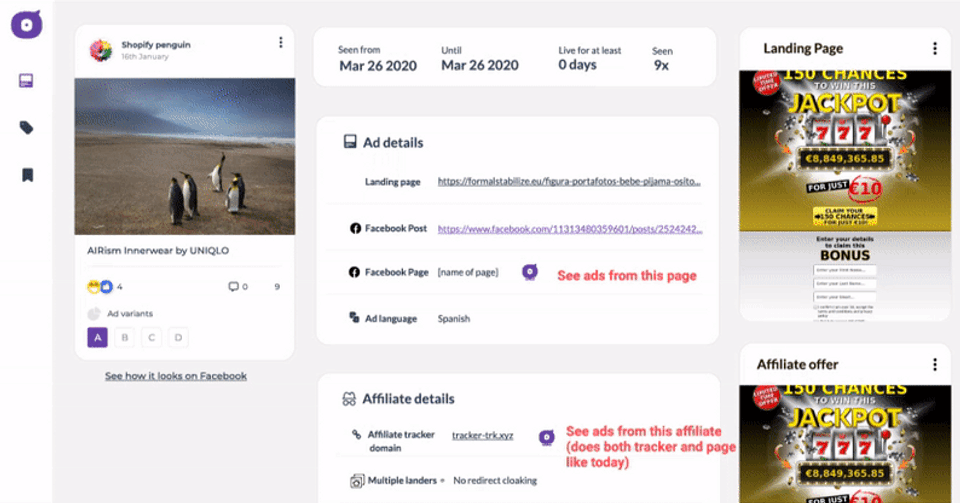
Task: Click purple icon beside tracker-trk.xyz
Action: [547, 437]
